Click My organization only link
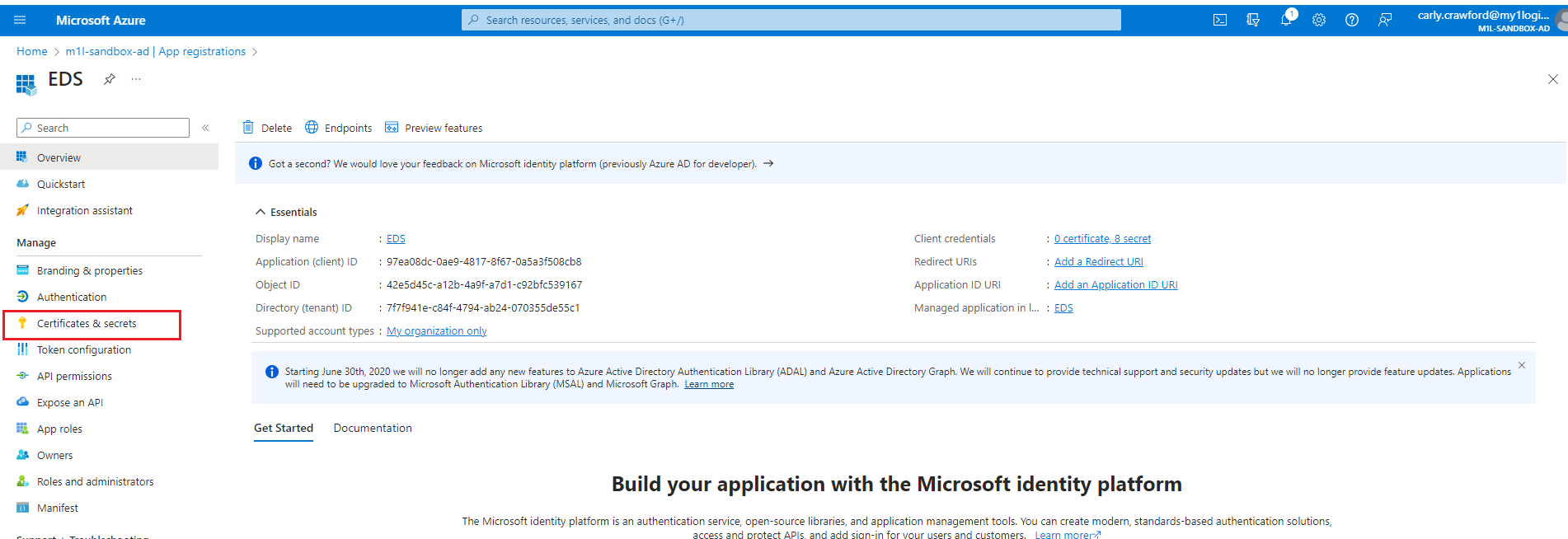The width and height of the screenshot is (1568, 539). click(436, 331)
